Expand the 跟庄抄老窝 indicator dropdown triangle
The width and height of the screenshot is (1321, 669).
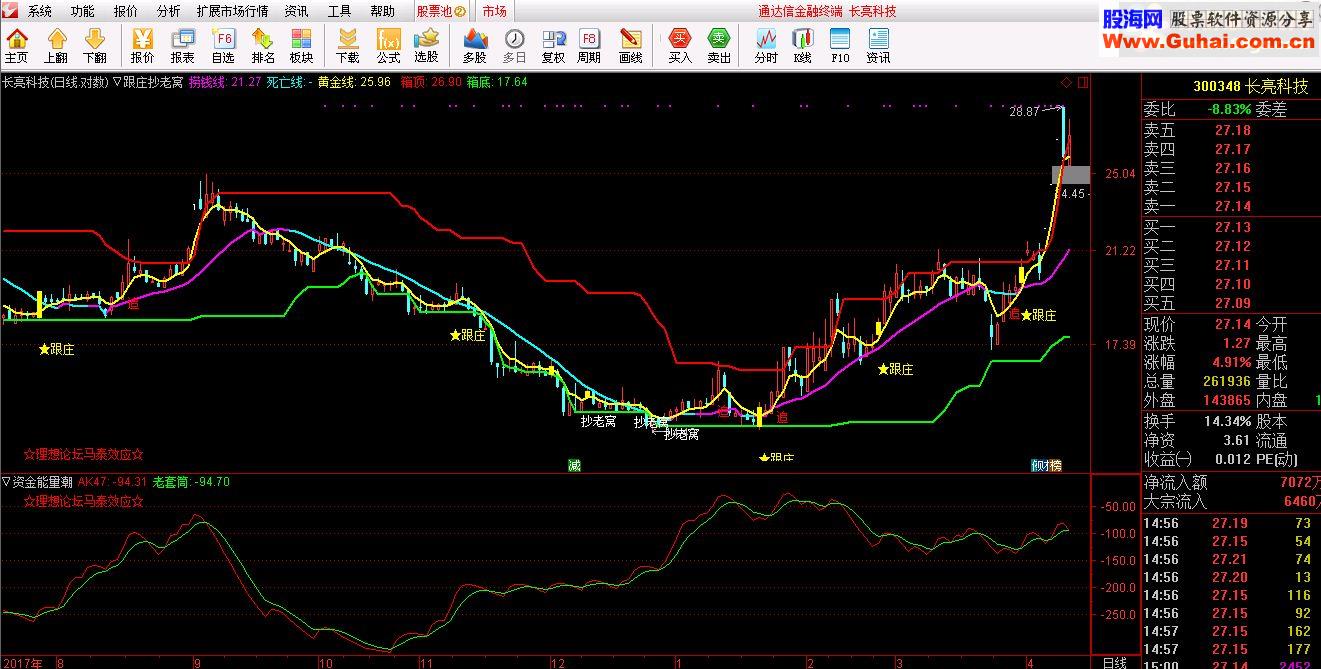(117, 82)
